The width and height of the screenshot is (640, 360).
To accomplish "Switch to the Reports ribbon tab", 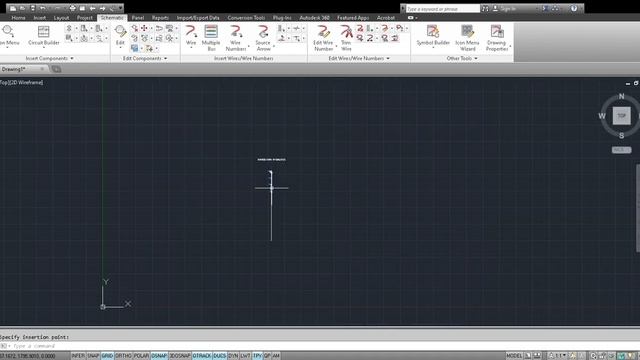I will [x=160, y=18].
